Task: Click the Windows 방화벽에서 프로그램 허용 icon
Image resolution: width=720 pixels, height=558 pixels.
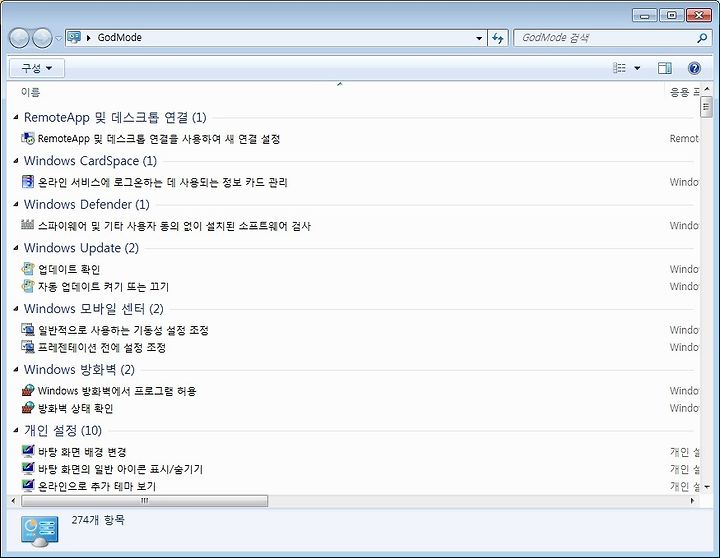Action: [x=28, y=390]
